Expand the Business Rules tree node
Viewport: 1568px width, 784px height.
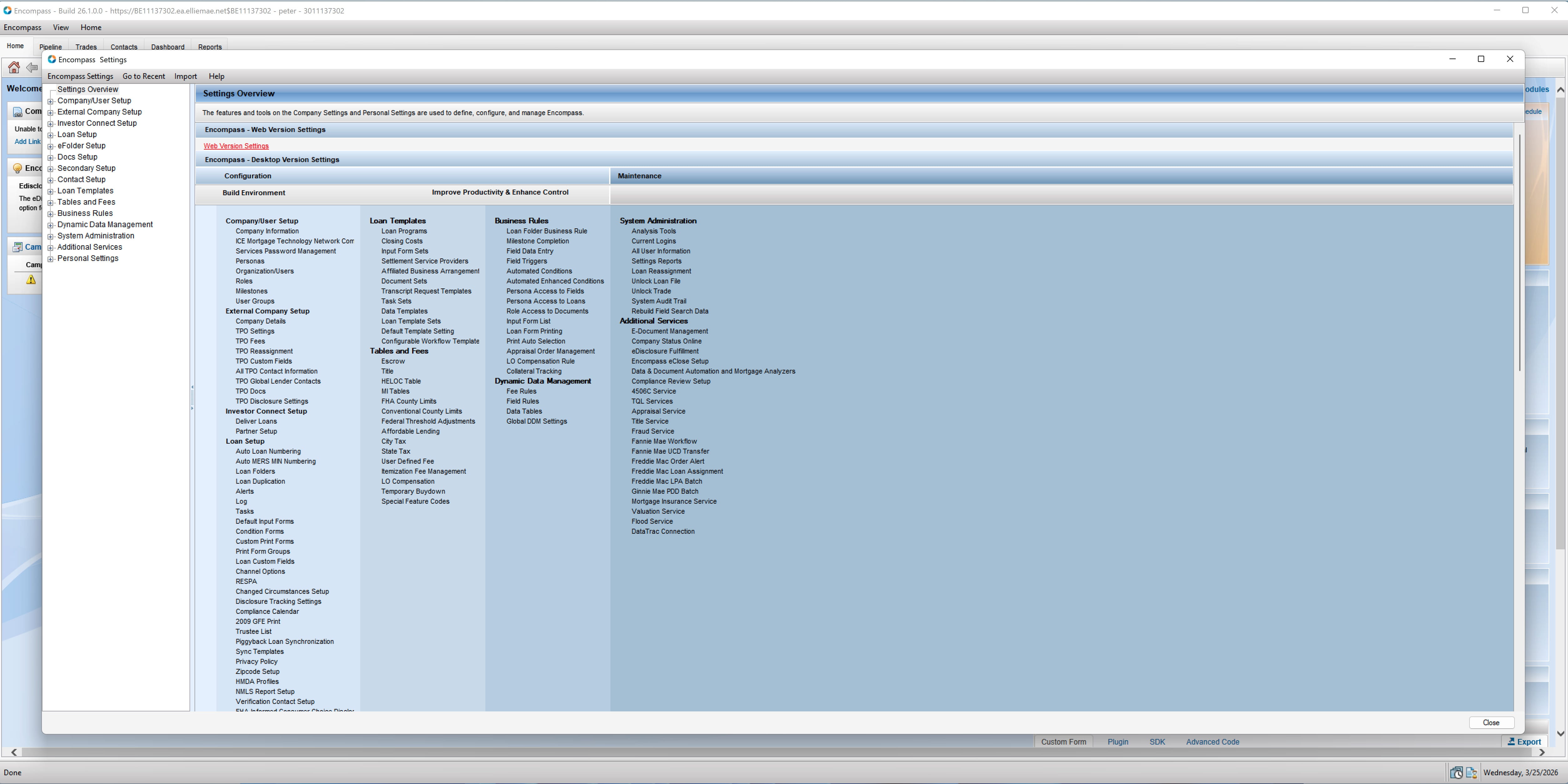[51, 214]
